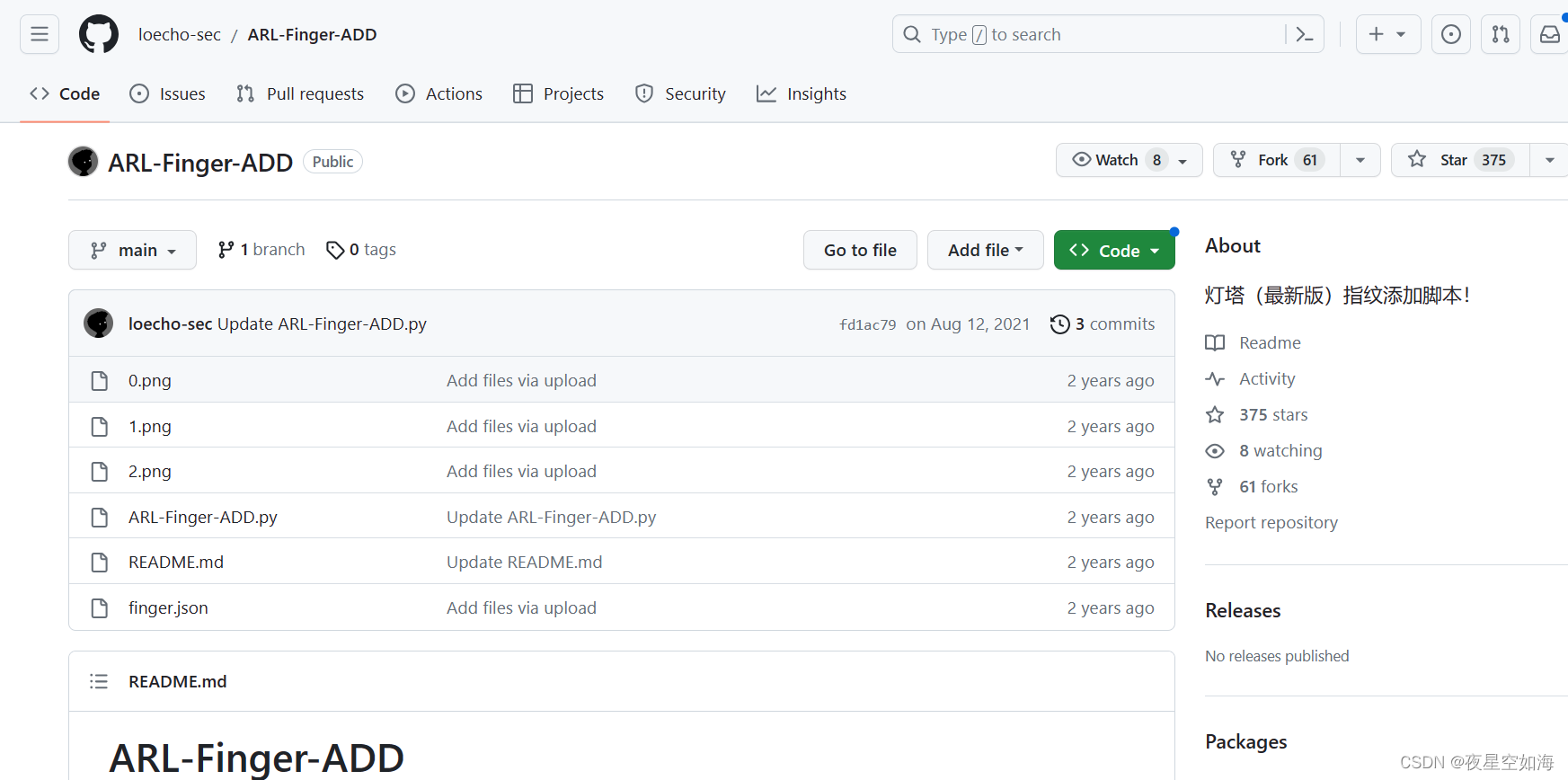The image size is (1568, 780).
Task: Click the tag icon next to 0 tags
Action: tap(335, 250)
